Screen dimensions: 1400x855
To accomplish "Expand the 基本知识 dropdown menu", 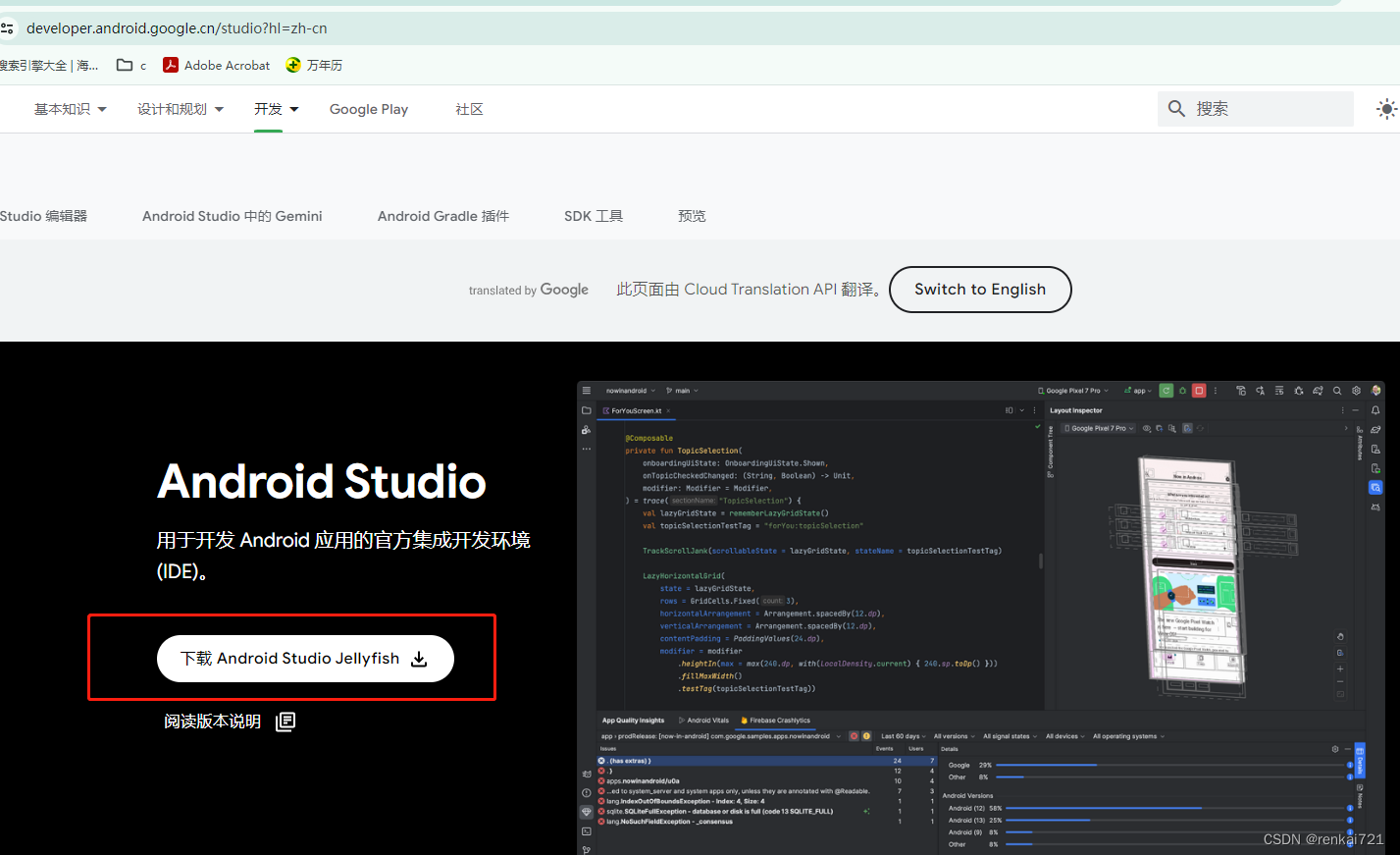I will pos(71,109).
